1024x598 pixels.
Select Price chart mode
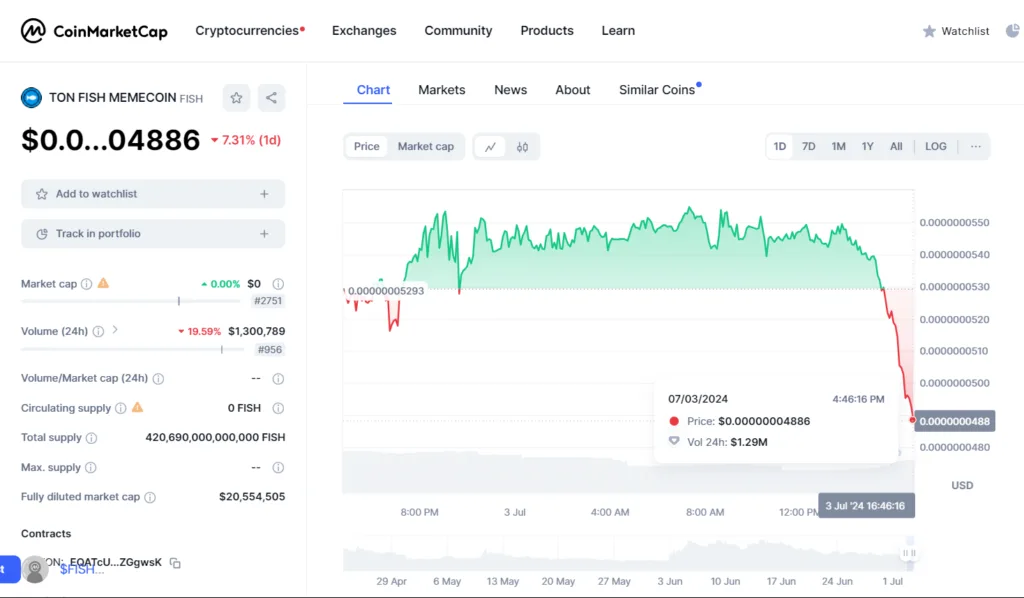point(366,146)
